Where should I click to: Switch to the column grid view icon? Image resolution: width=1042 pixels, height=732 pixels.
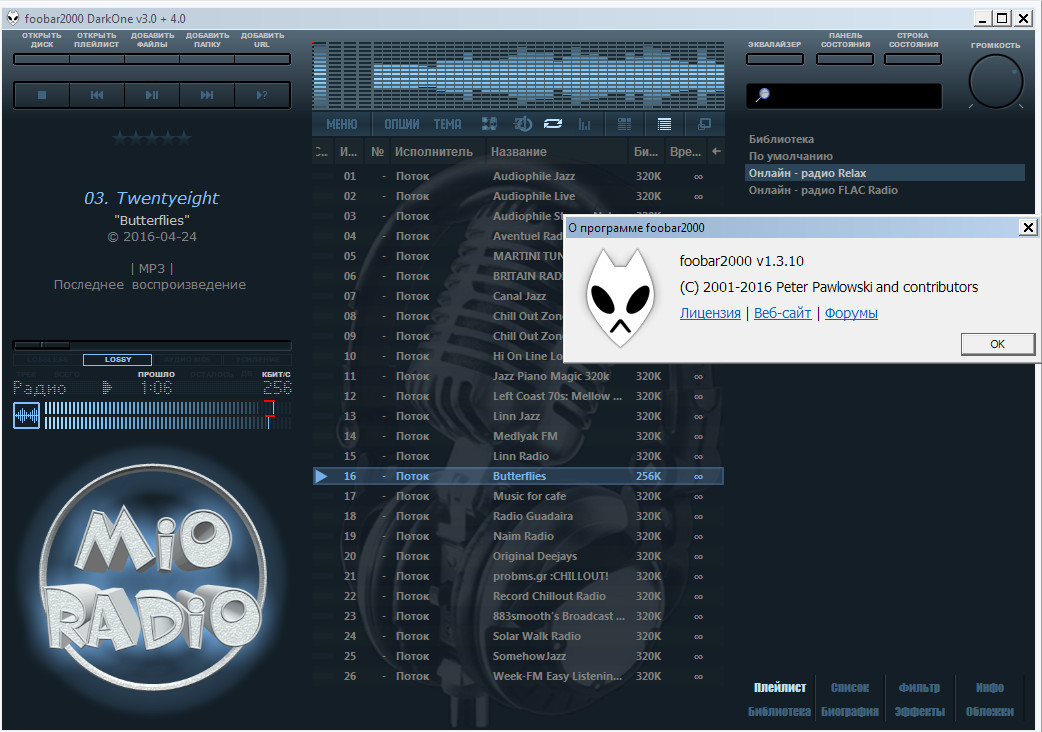[625, 124]
